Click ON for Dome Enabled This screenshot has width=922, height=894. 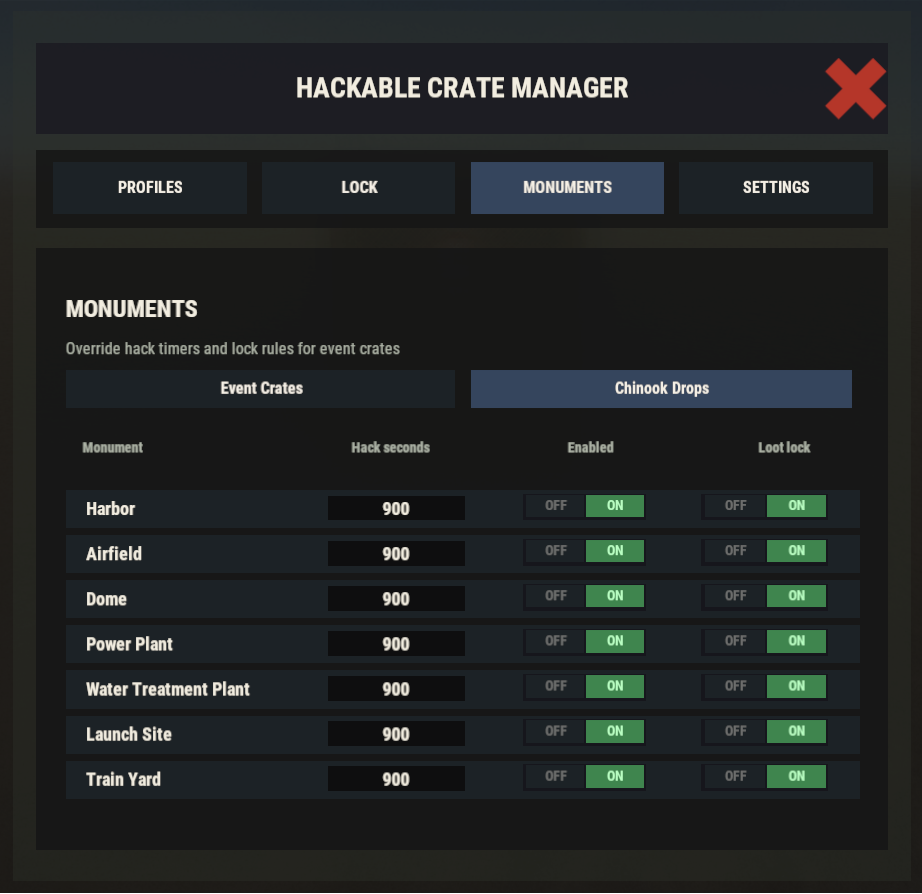coord(615,596)
